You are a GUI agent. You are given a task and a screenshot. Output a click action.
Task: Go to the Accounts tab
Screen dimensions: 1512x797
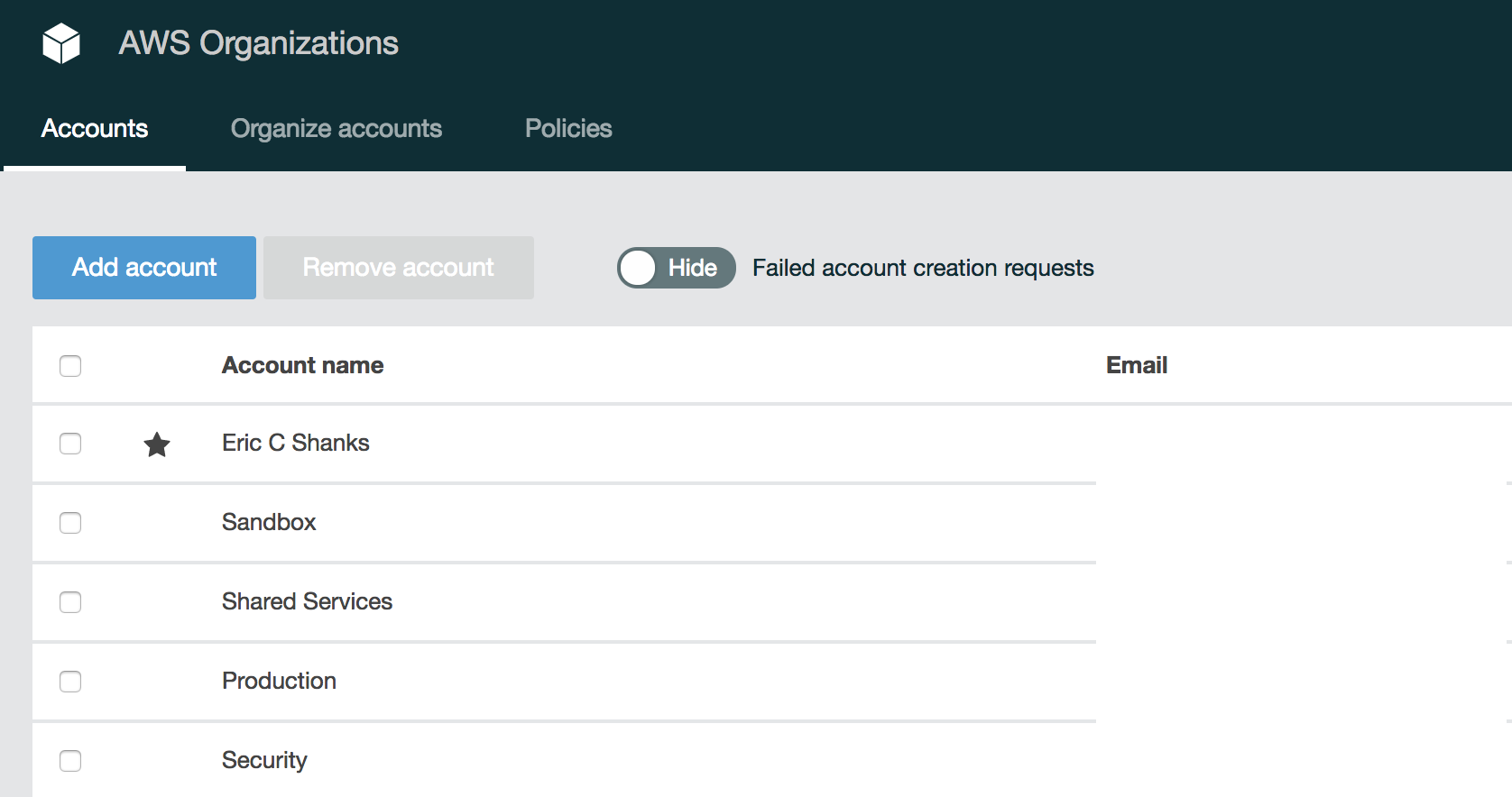pyautogui.click(x=95, y=129)
